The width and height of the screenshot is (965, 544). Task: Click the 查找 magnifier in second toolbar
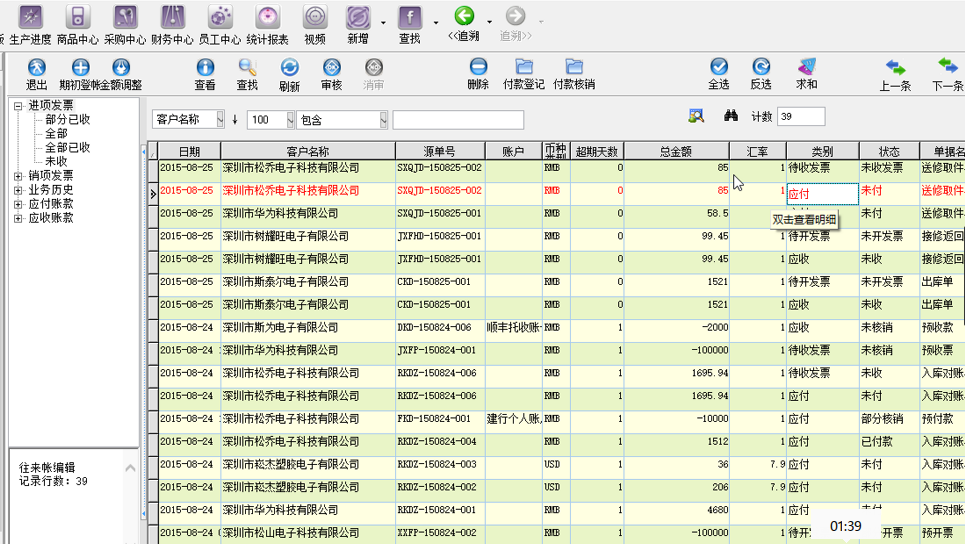coord(247,67)
